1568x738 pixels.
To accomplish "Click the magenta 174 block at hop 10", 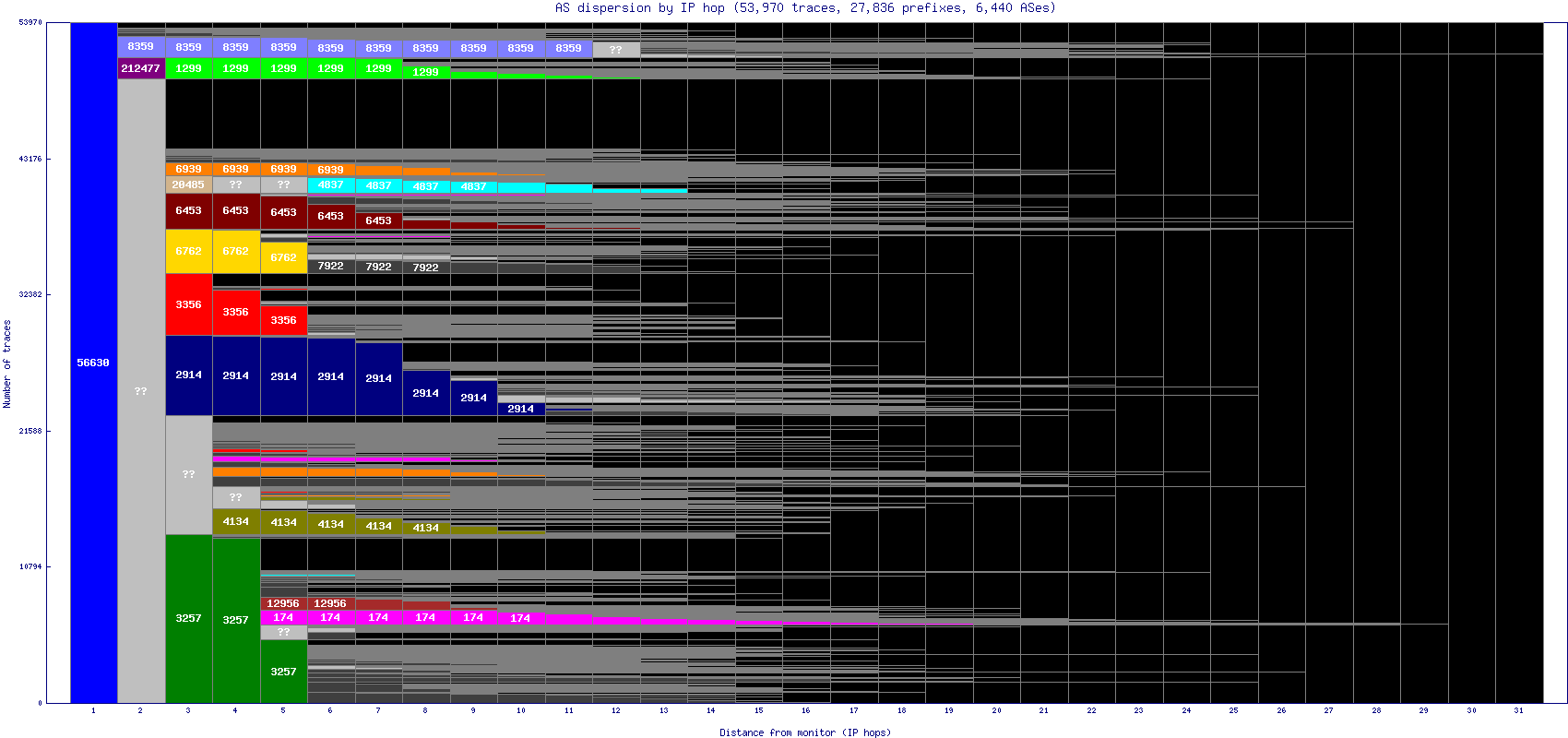I will [520, 618].
